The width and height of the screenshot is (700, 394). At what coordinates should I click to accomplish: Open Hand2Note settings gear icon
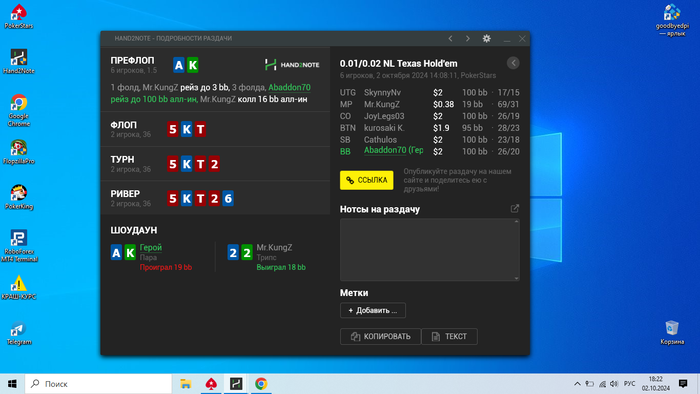pyautogui.click(x=487, y=38)
